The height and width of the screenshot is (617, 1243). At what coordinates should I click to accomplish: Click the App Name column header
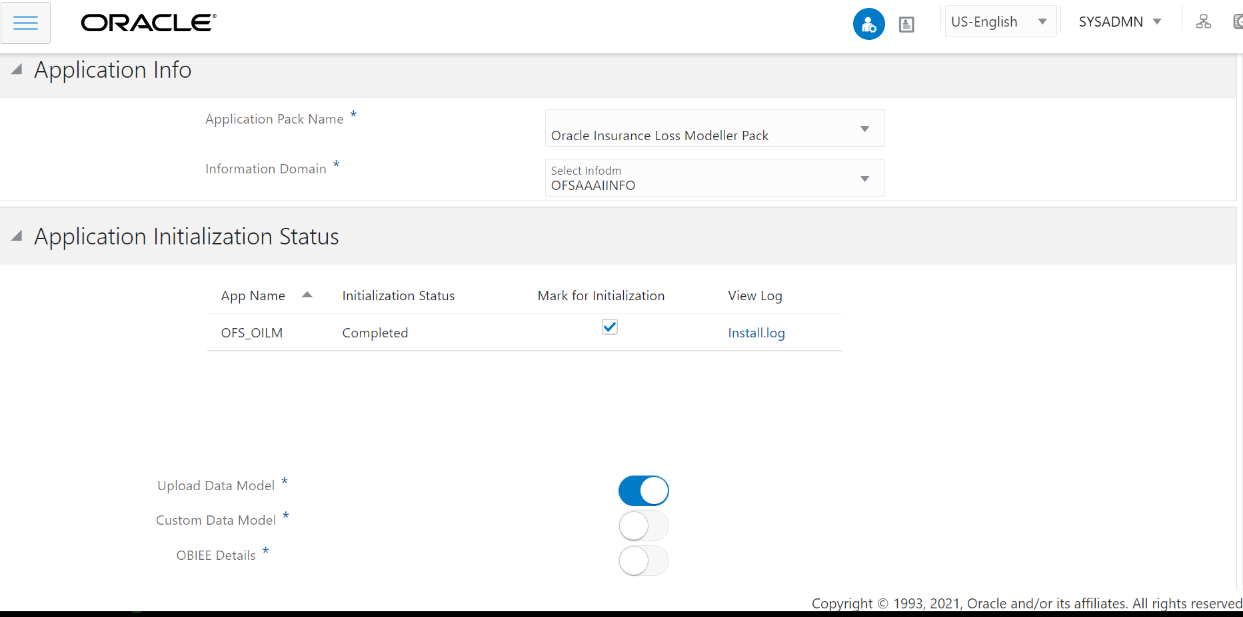(x=253, y=296)
